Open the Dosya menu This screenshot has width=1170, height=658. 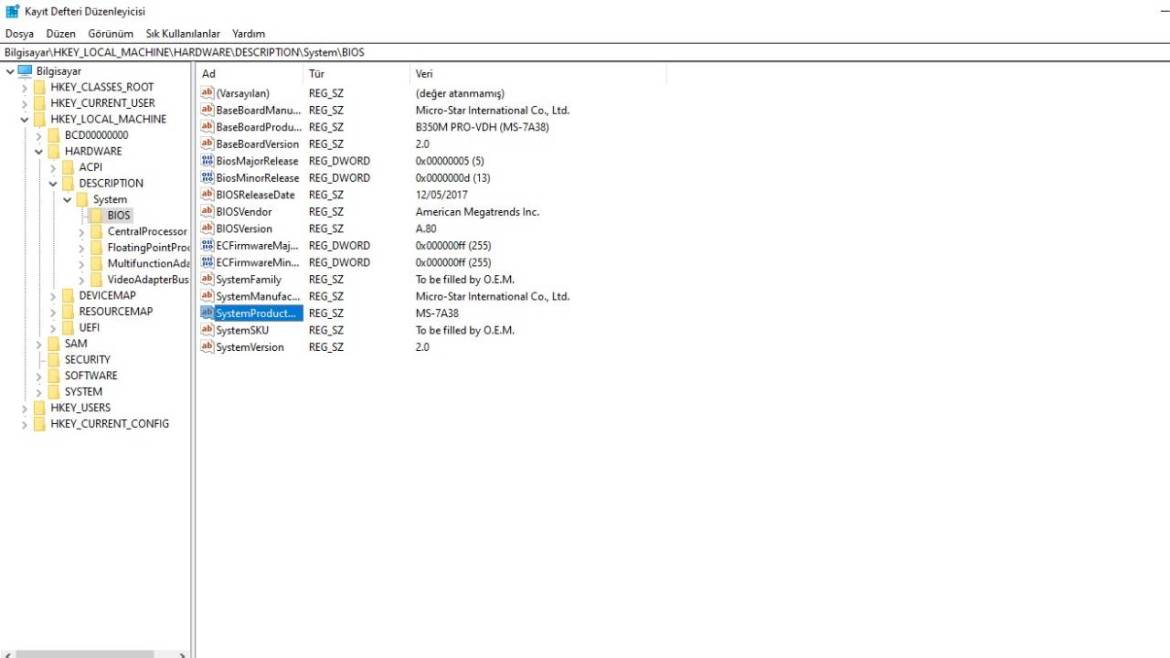click(x=19, y=34)
